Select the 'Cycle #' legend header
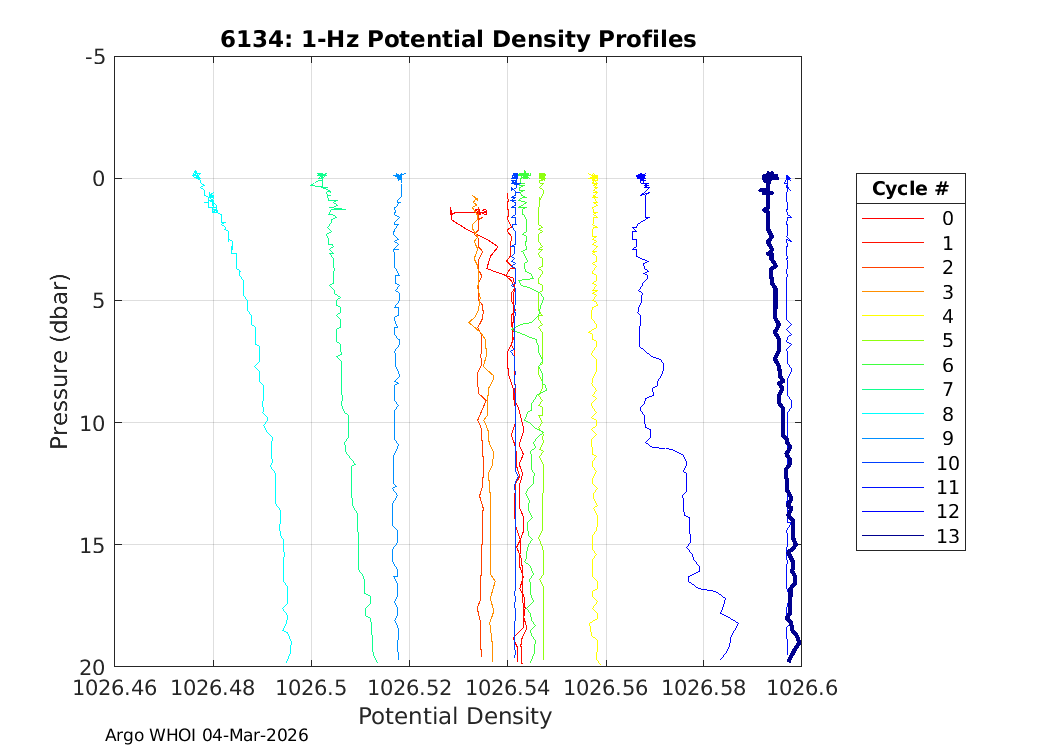The height and width of the screenshot is (750, 1050). (x=910, y=189)
